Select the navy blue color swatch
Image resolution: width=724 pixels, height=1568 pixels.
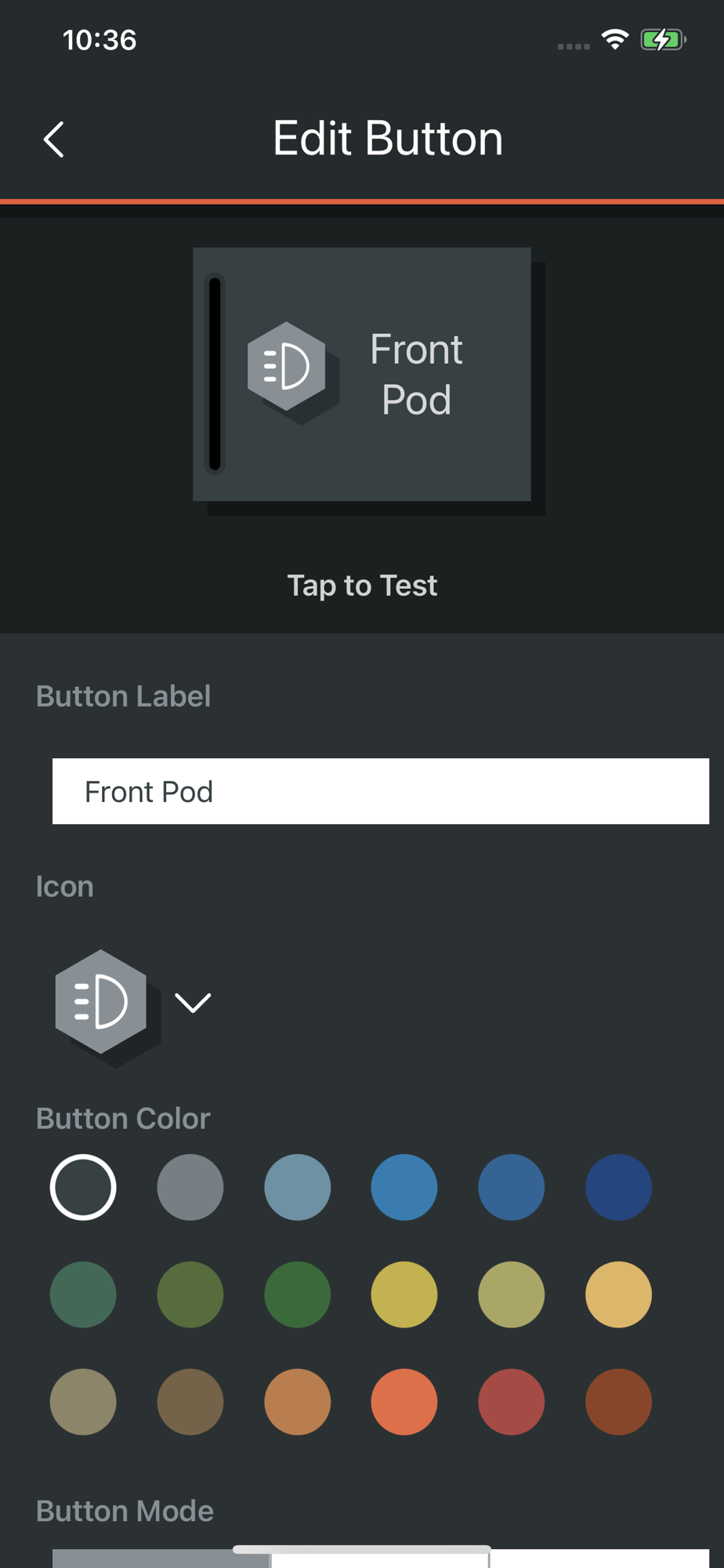[618, 1187]
